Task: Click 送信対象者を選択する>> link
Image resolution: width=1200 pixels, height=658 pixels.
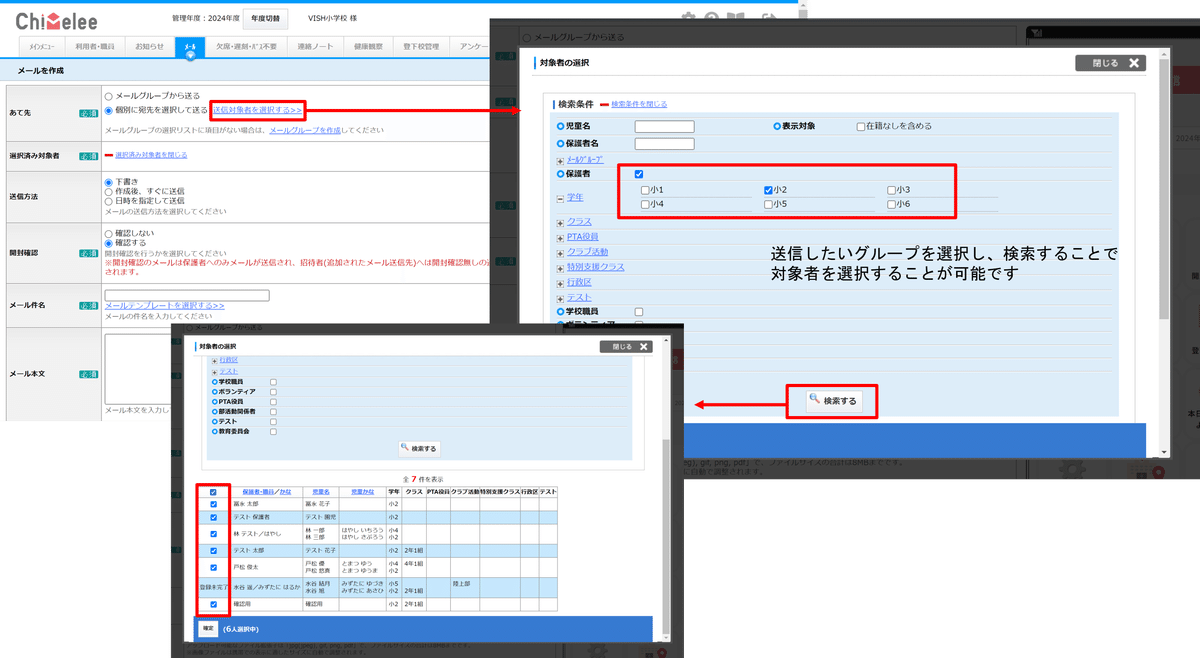Action: point(256,110)
